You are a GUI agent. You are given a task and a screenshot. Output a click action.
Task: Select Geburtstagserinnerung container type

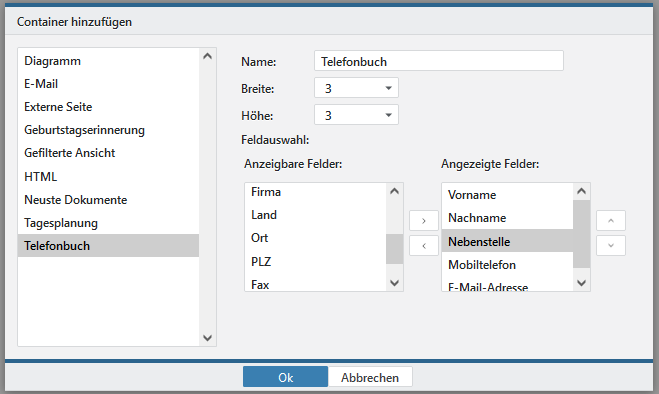[108, 130]
